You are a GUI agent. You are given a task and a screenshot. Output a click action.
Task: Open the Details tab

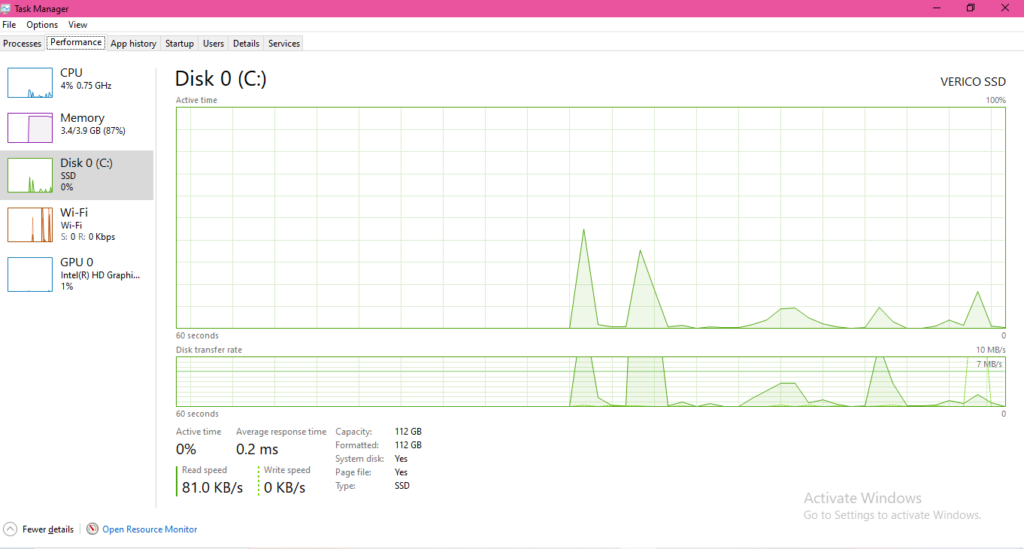(x=246, y=44)
